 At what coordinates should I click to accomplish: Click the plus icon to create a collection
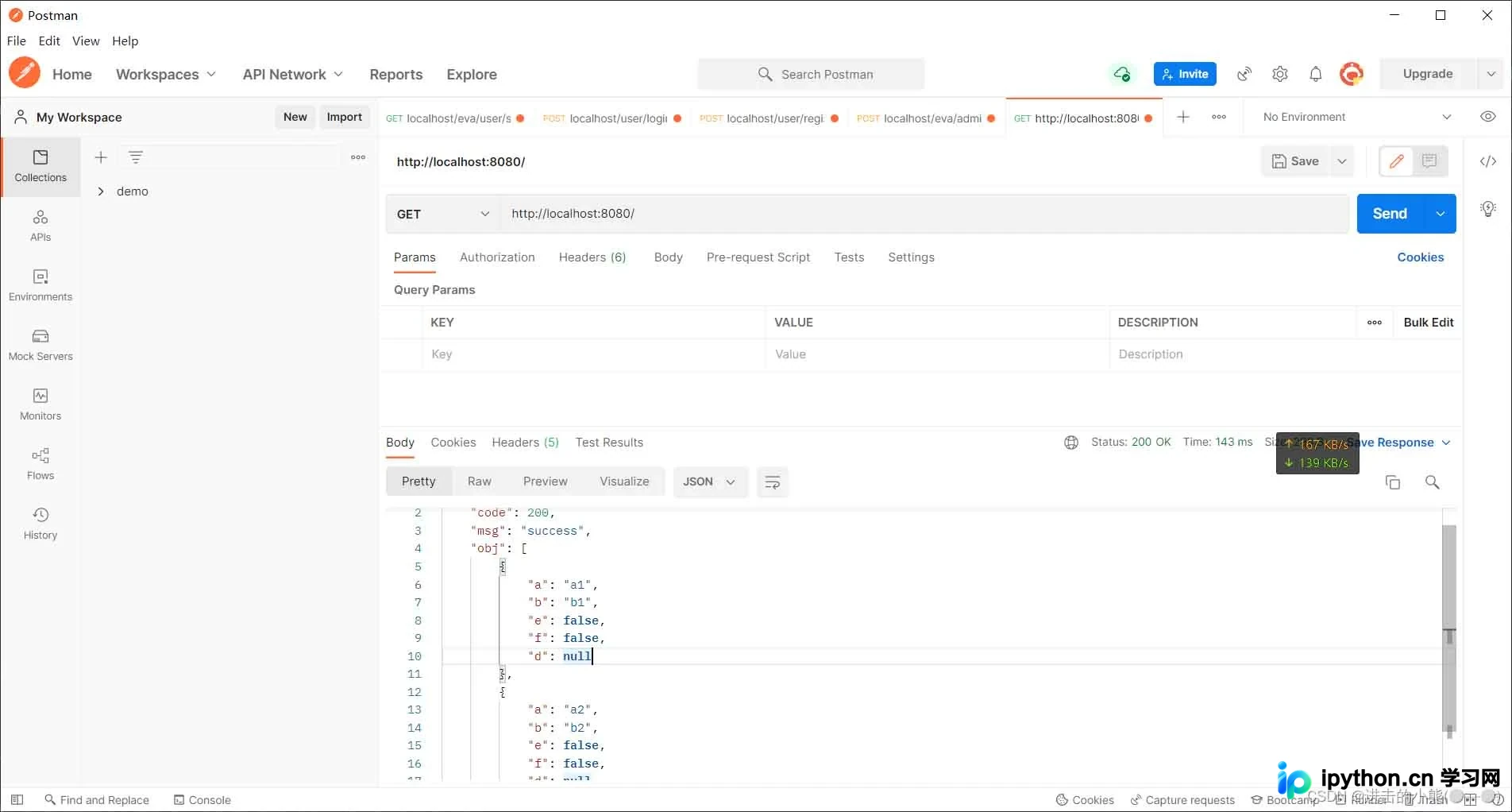(x=101, y=157)
